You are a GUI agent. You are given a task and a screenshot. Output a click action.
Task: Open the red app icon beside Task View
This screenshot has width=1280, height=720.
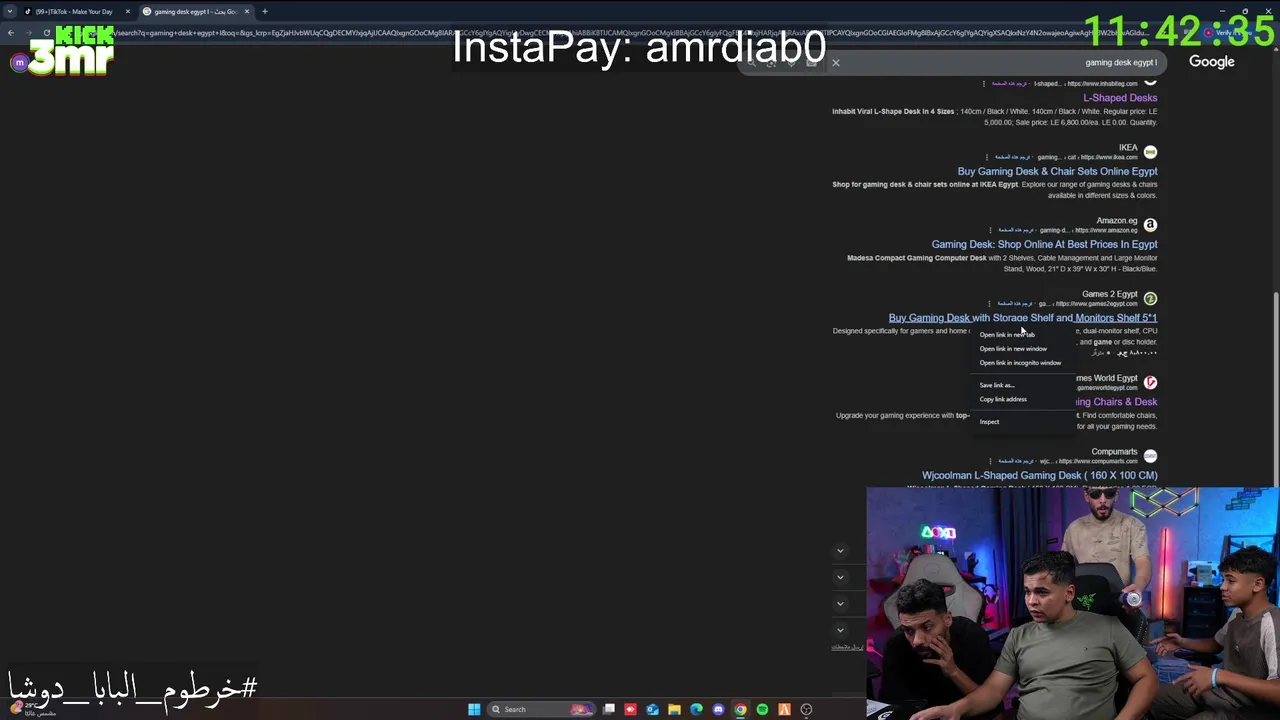pyautogui.click(x=630, y=709)
